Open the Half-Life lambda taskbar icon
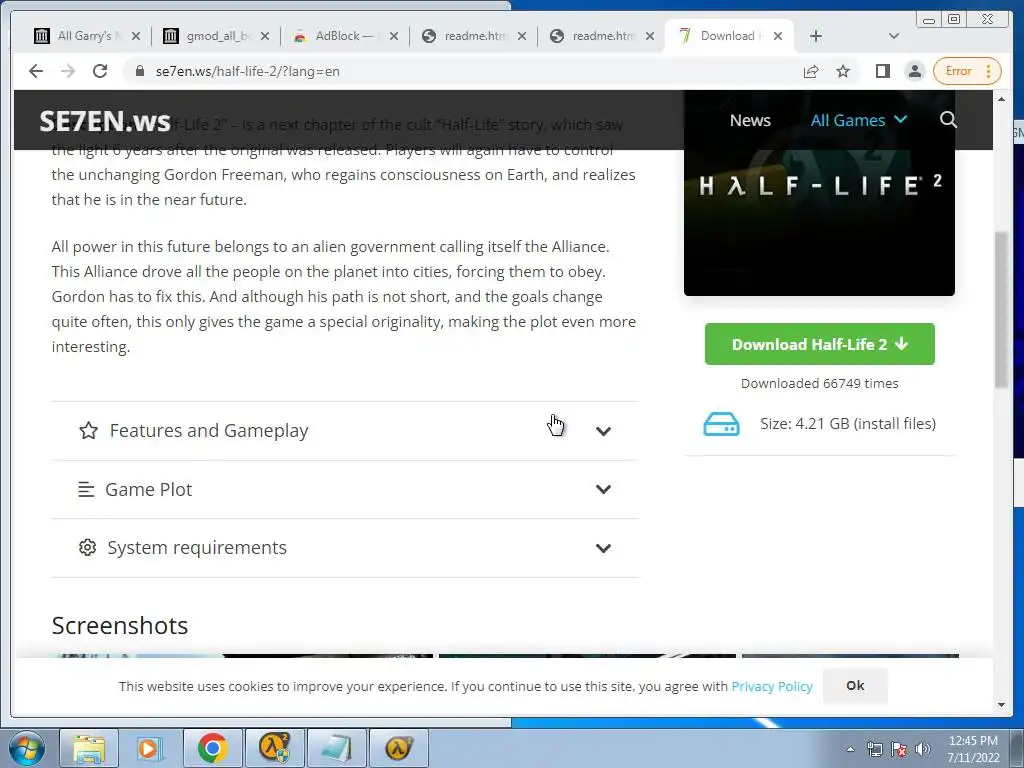This screenshot has height=768, width=1024. [x=398, y=748]
